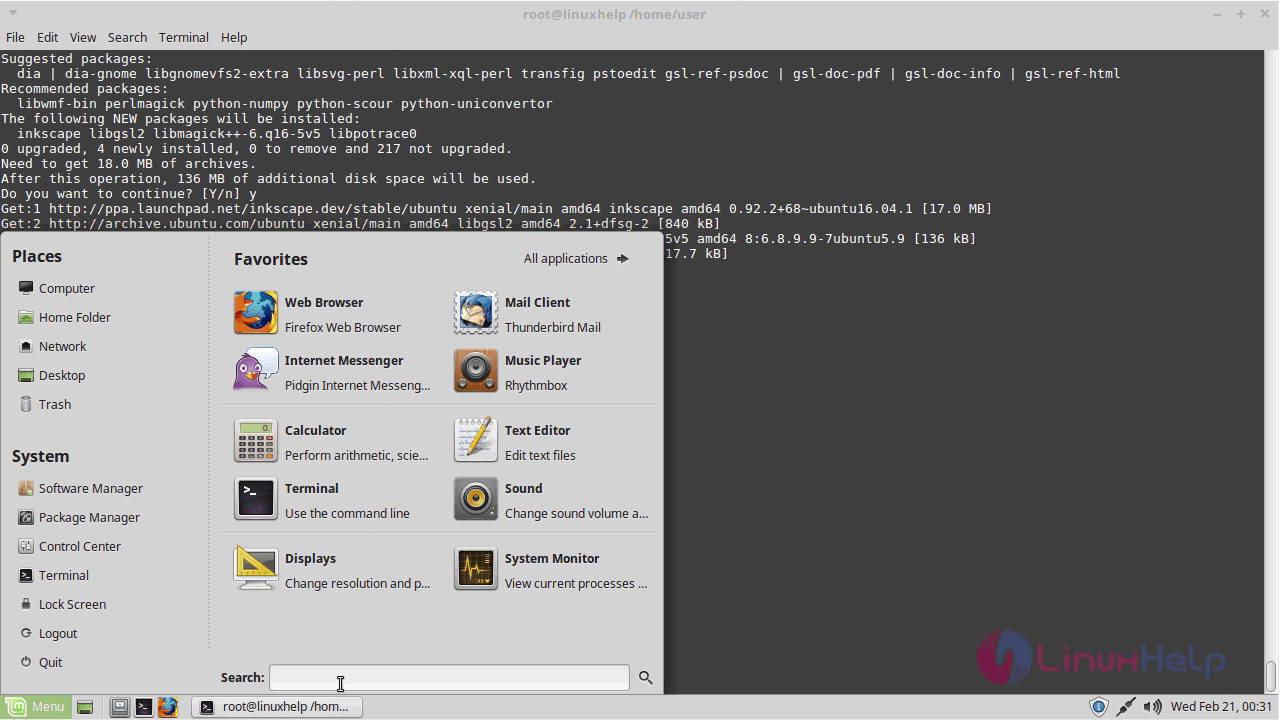The width and height of the screenshot is (1280, 720).
Task: Open Desktop in Places
Action: pos(52,375)
